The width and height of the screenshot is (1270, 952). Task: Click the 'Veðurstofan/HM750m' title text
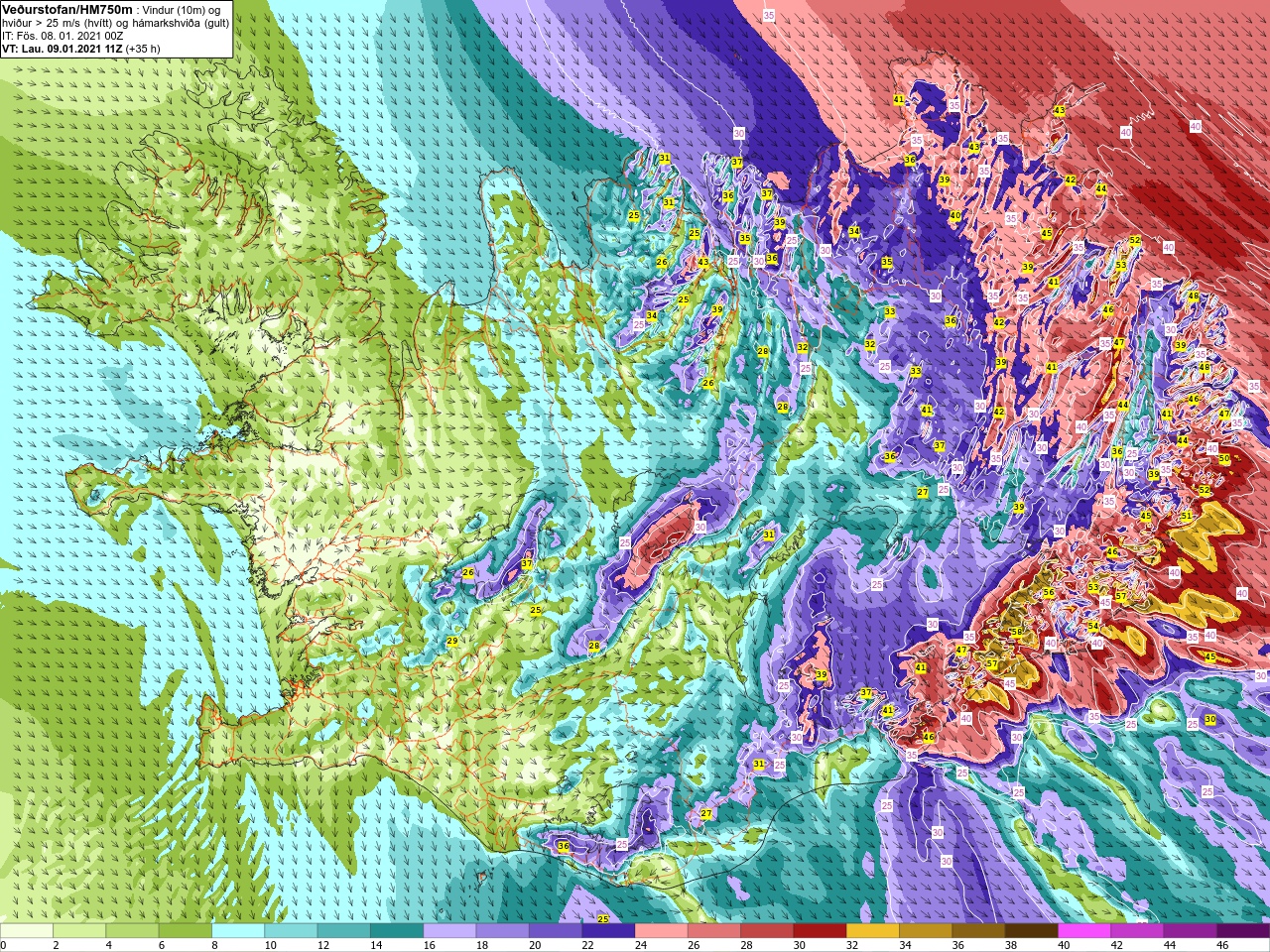[x=66, y=9]
